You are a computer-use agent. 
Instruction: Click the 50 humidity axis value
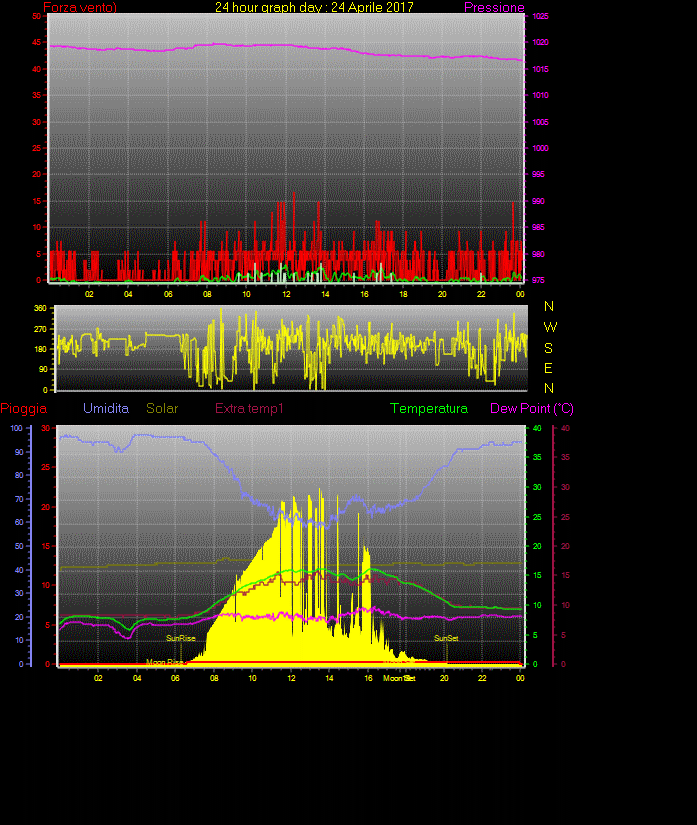point(19,546)
